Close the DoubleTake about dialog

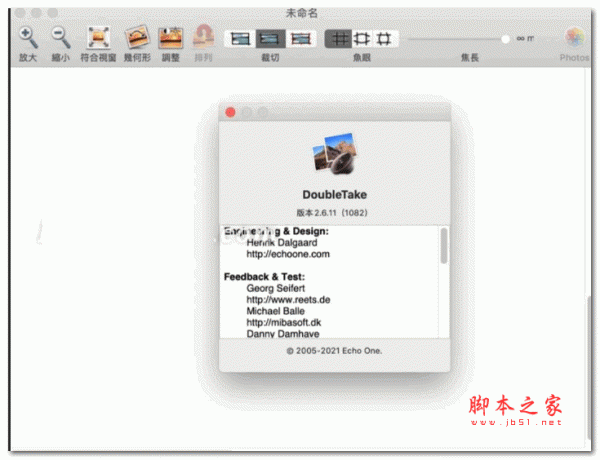pos(230,112)
